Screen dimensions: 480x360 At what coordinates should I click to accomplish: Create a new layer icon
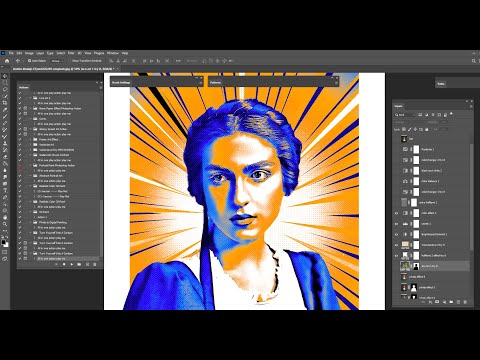coord(458,302)
